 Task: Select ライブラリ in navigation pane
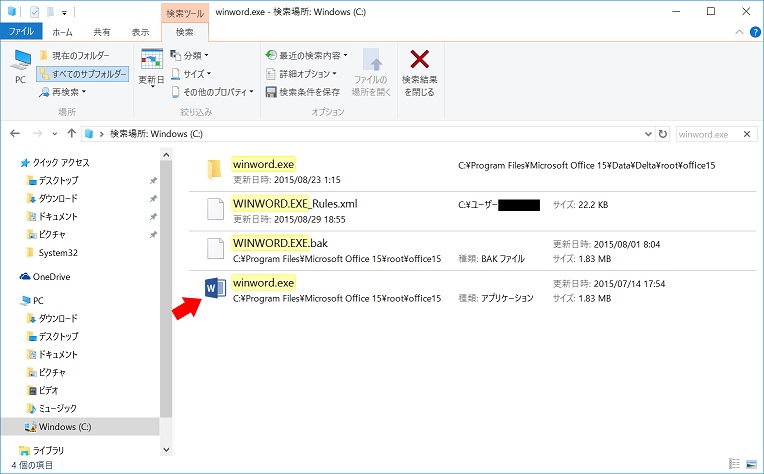point(41,451)
